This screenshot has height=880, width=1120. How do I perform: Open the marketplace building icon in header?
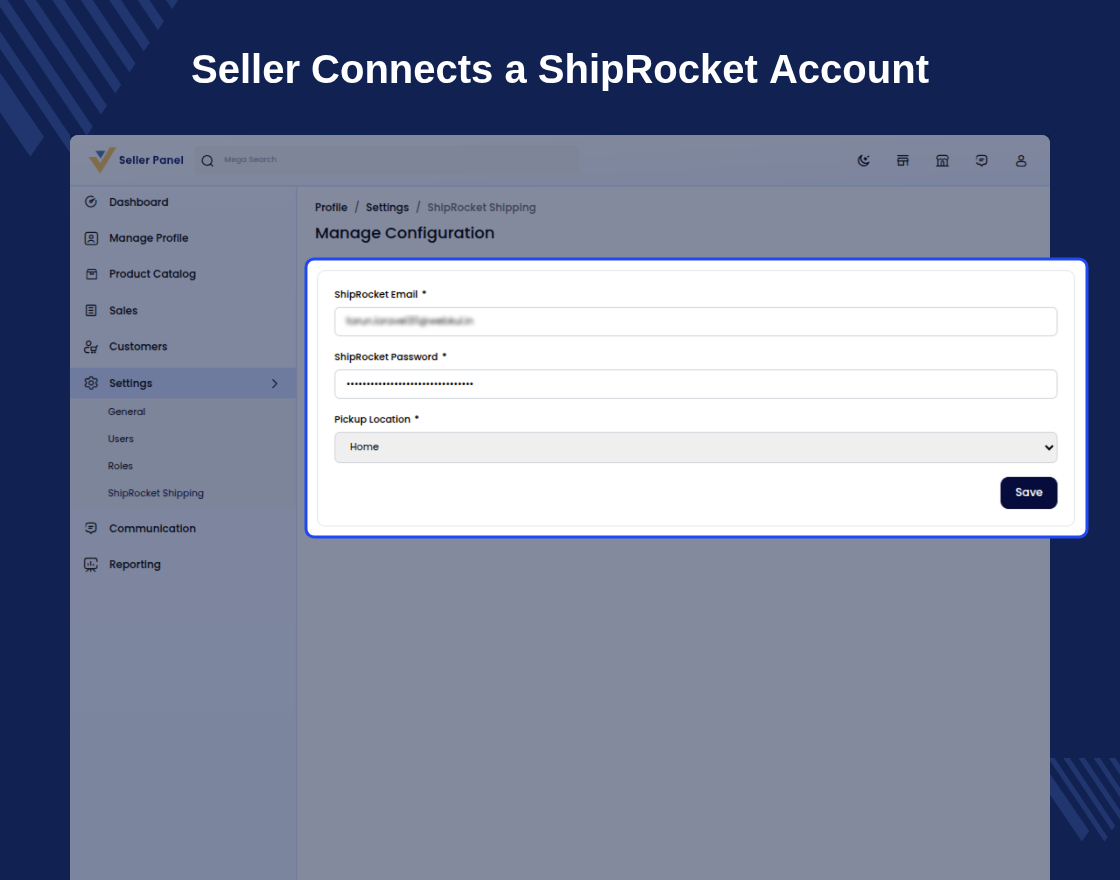click(x=942, y=161)
